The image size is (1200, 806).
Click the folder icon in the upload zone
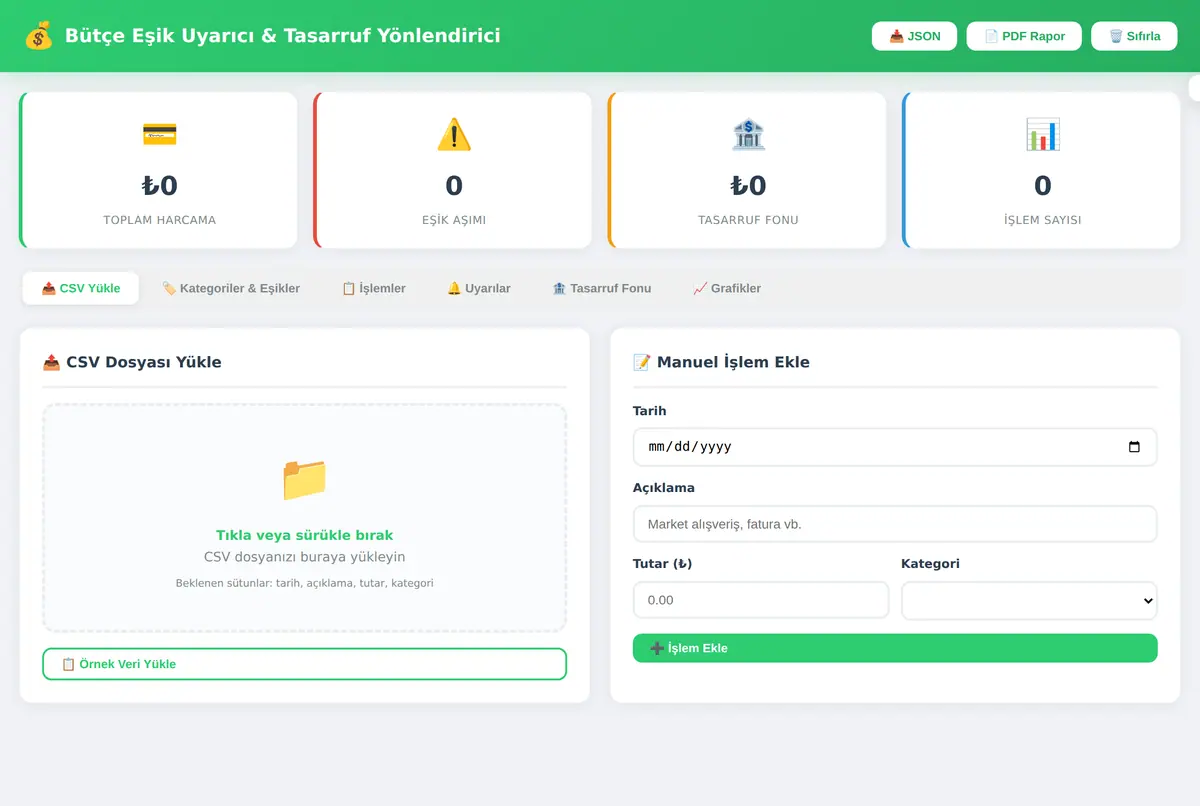pyautogui.click(x=305, y=479)
